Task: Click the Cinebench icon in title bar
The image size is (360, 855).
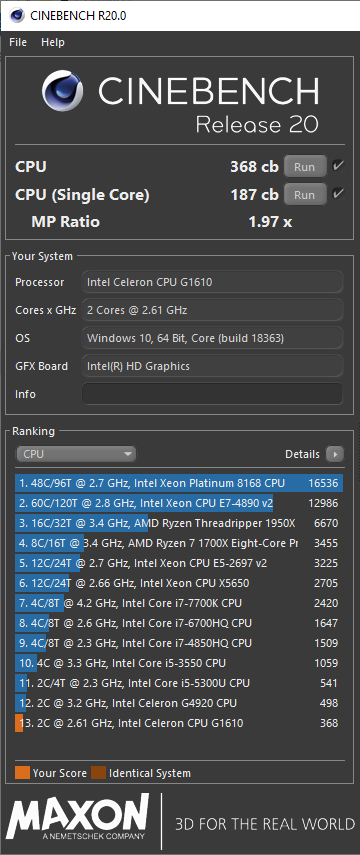Action: [x=17, y=15]
